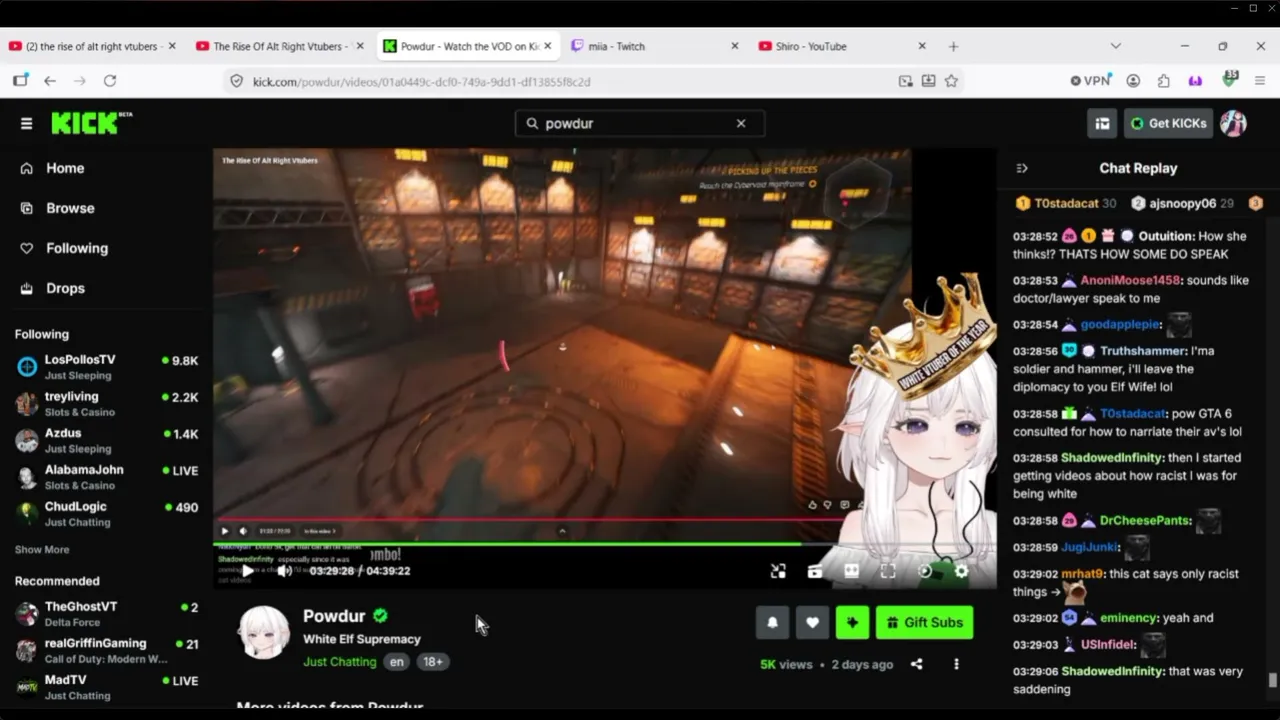Switch to the miia - Twitch tab
The height and width of the screenshot is (720, 1280).
tap(654, 46)
